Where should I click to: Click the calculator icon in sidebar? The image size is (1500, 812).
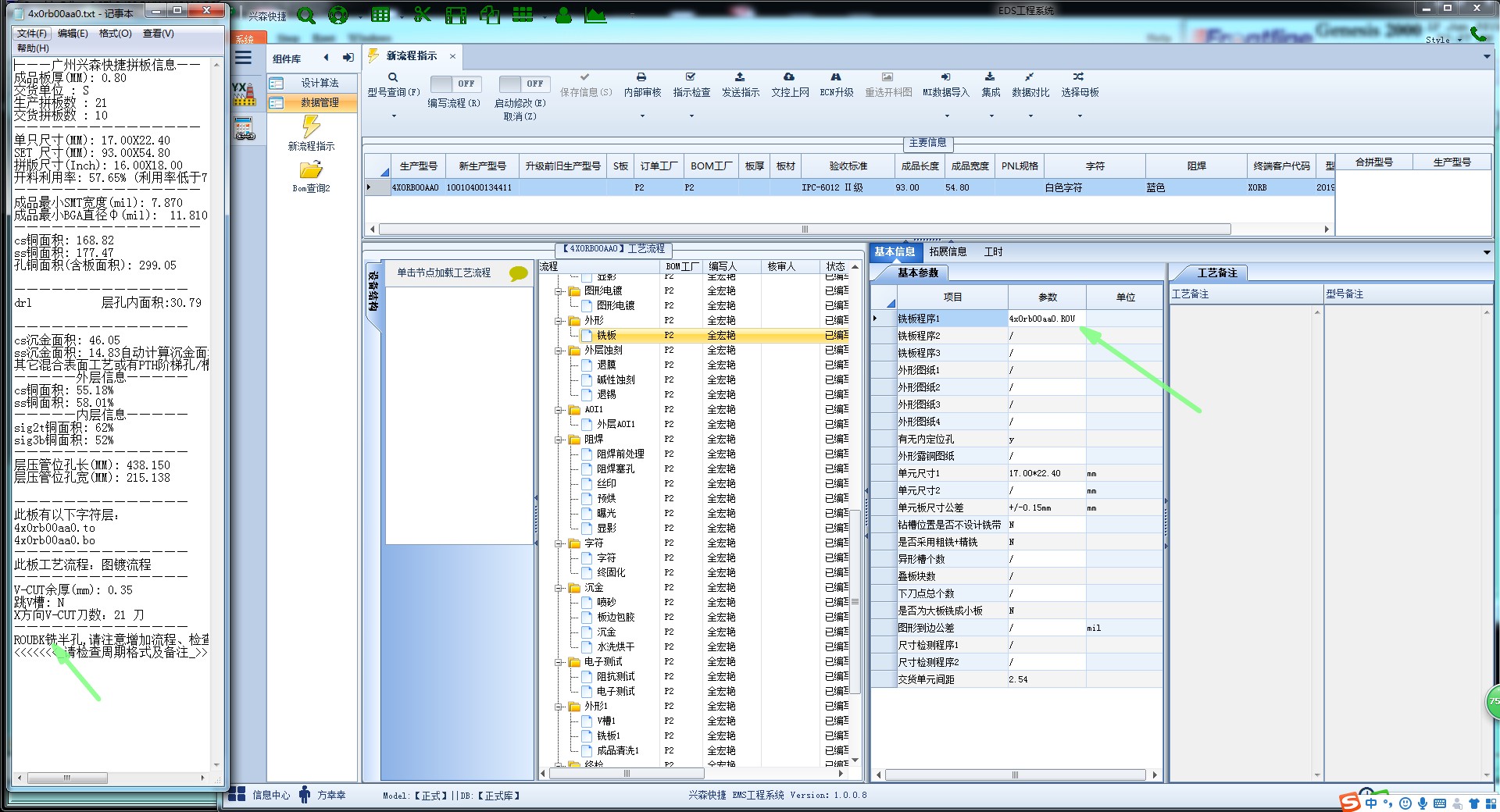tap(245, 129)
